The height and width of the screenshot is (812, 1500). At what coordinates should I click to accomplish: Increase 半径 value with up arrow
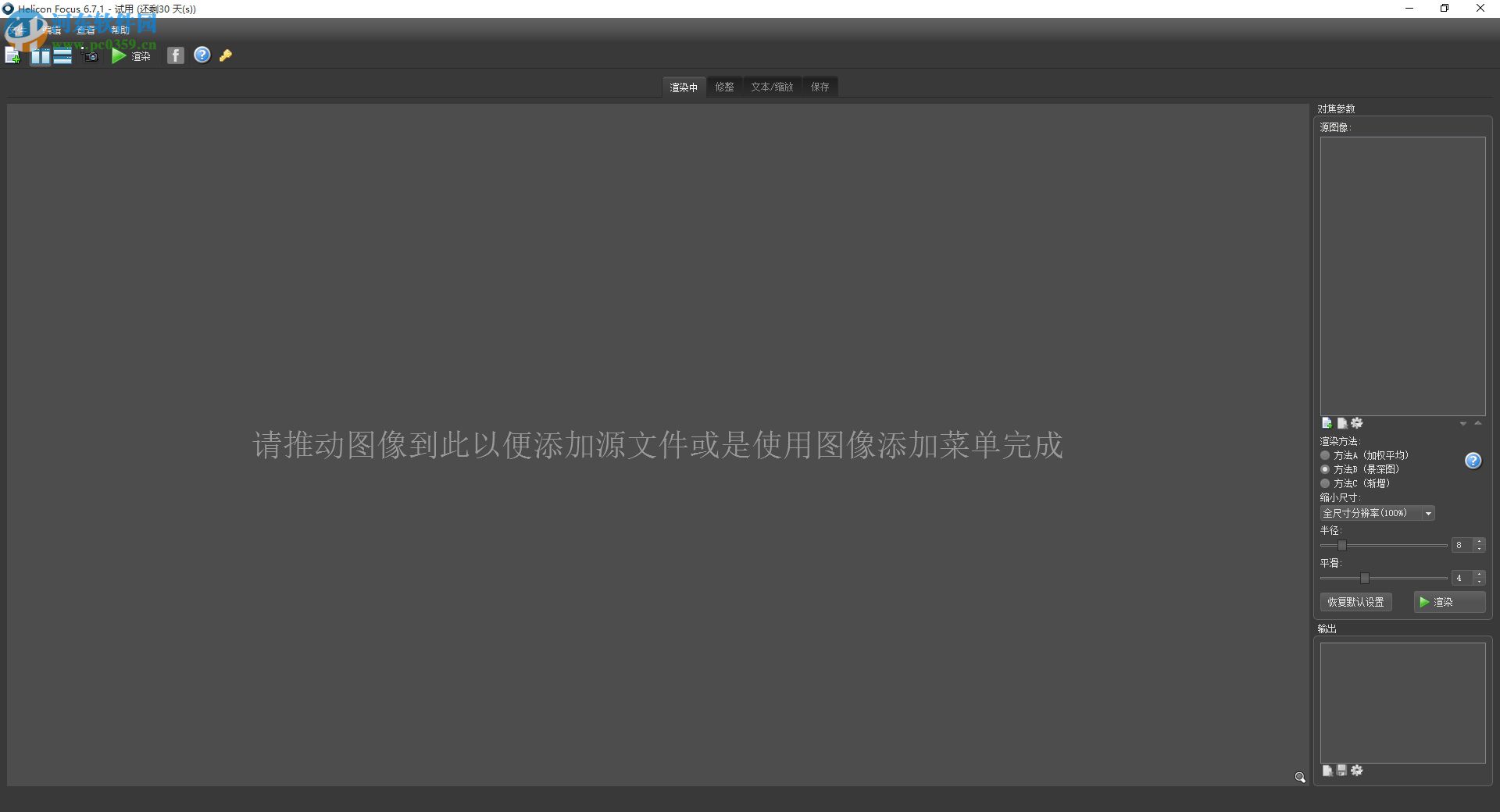[x=1479, y=541]
